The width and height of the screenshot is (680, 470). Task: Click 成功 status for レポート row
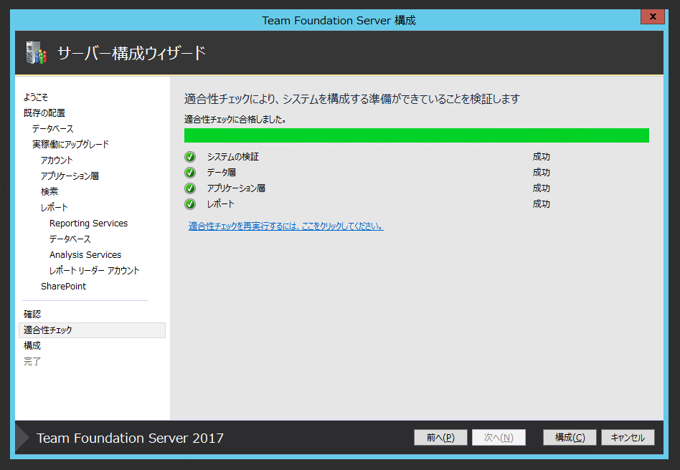click(541, 204)
